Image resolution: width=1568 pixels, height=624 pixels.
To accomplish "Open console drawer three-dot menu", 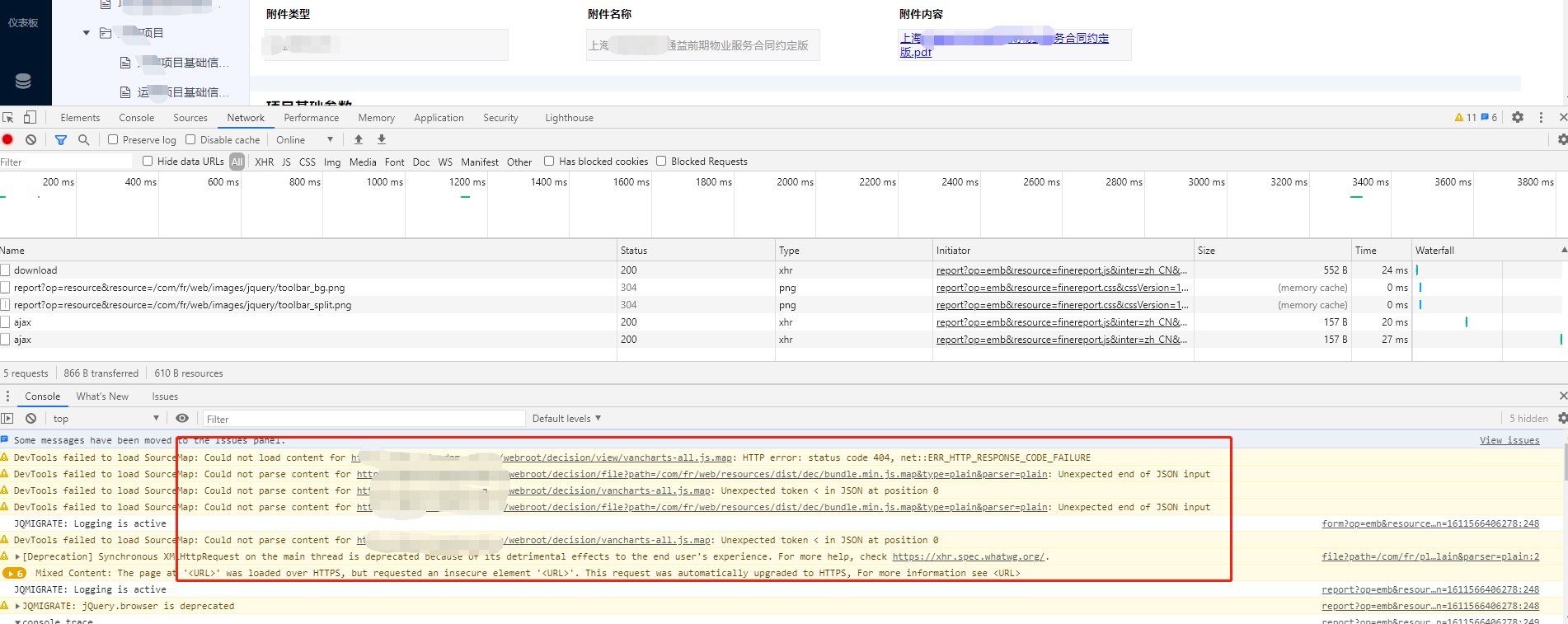I will 8,396.
